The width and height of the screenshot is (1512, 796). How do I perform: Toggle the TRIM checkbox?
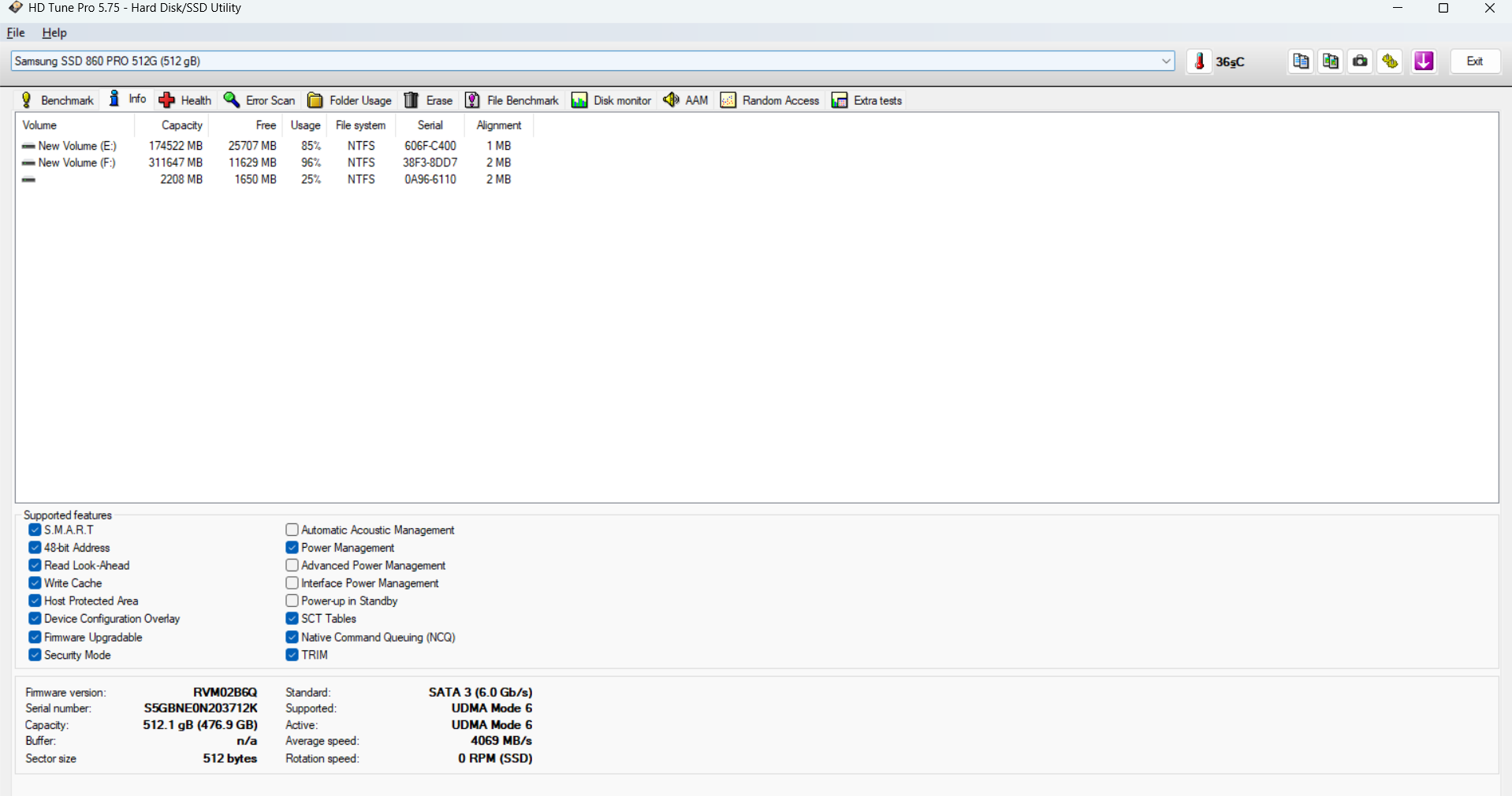292,655
